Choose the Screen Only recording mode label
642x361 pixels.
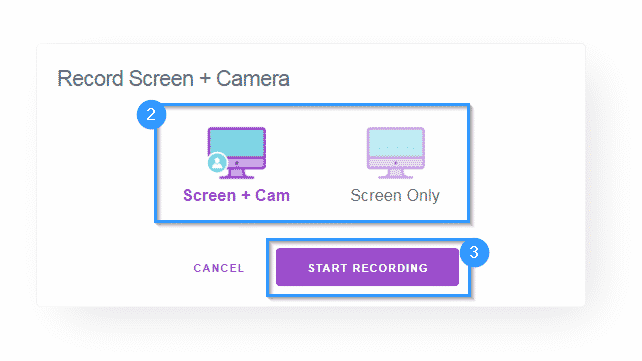pyautogui.click(x=395, y=196)
